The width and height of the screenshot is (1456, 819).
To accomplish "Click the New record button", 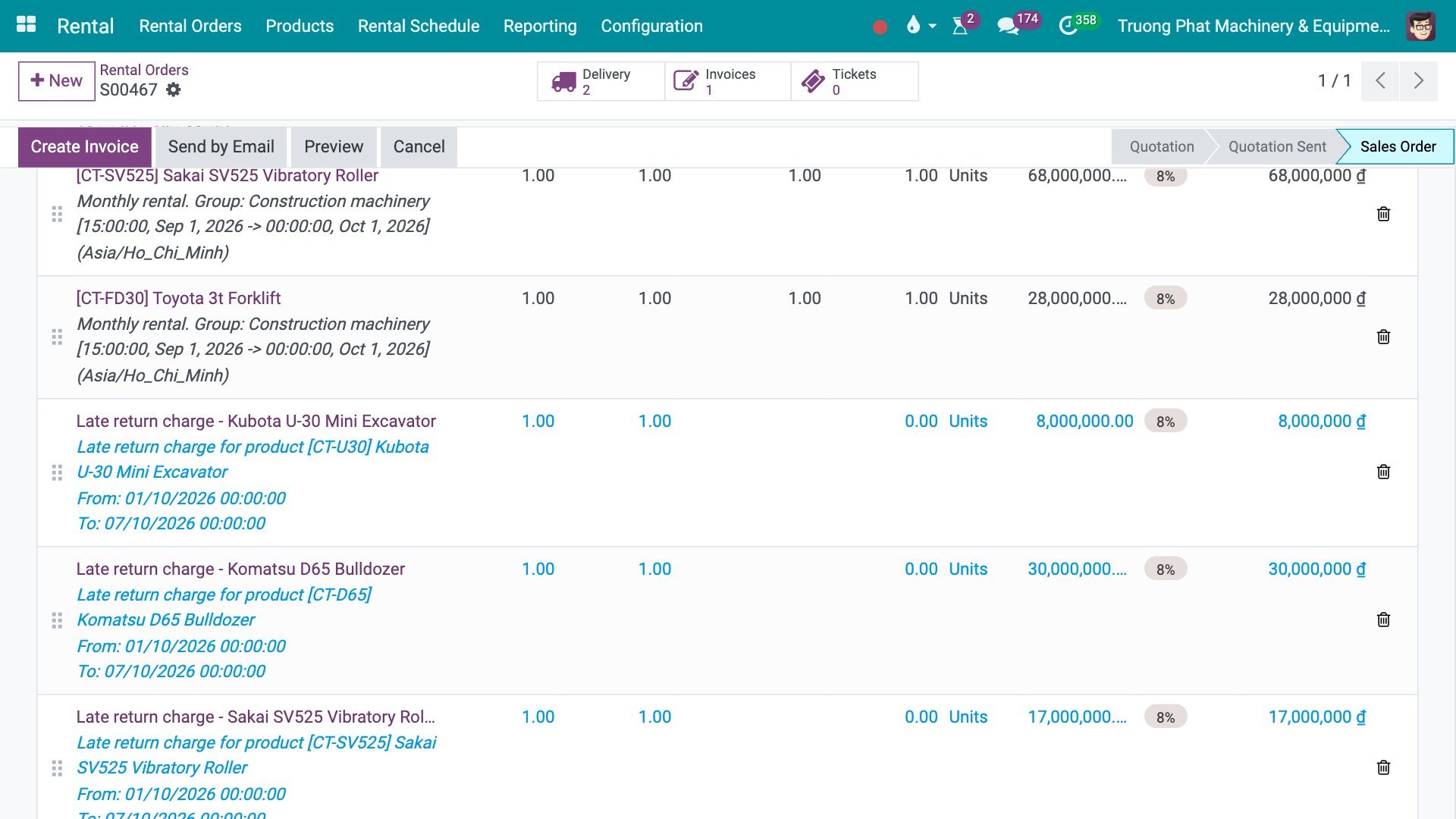I will [x=57, y=81].
